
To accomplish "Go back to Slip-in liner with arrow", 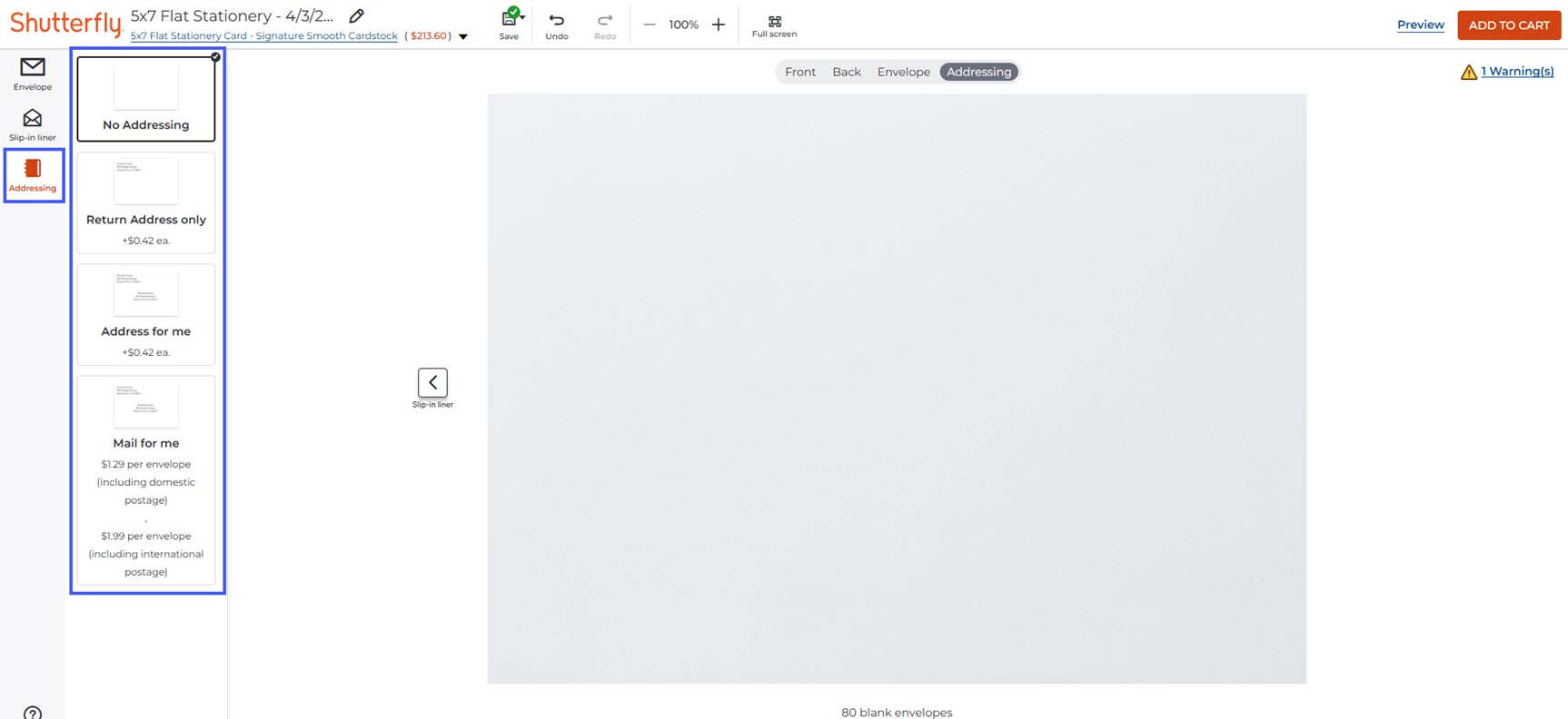I will pos(432,382).
